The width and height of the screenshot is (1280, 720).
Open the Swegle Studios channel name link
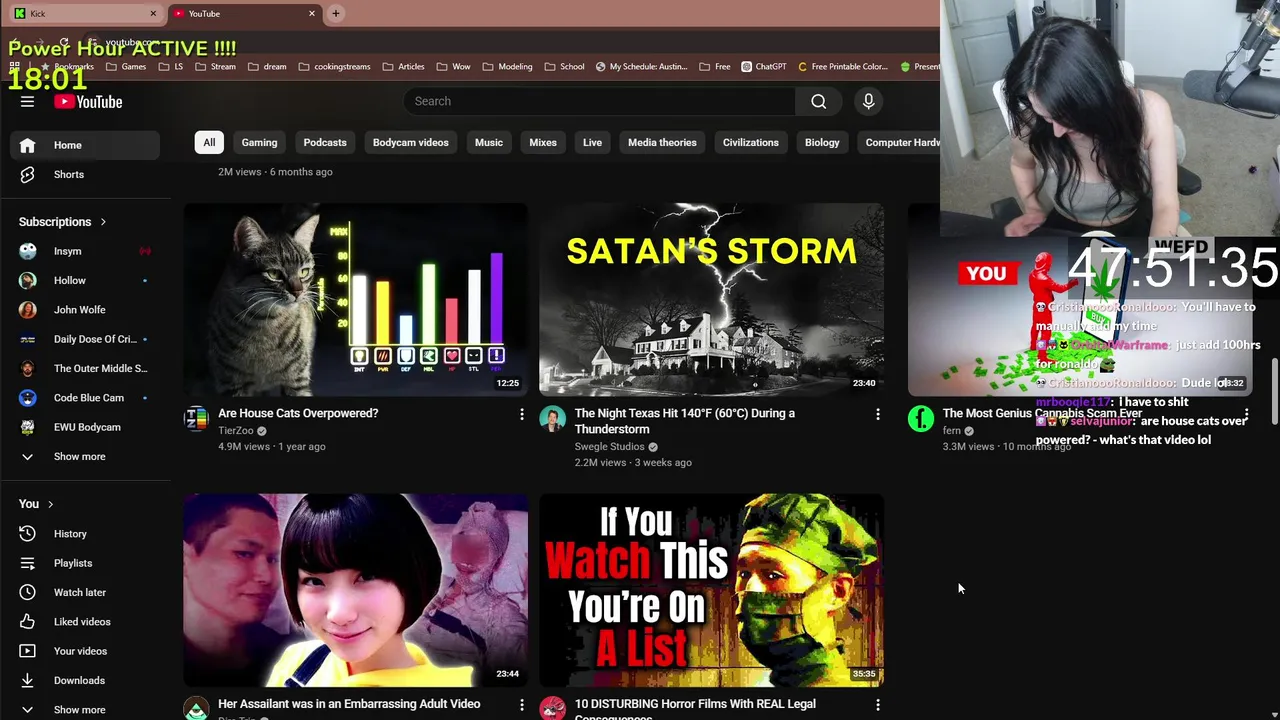(x=609, y=447)
